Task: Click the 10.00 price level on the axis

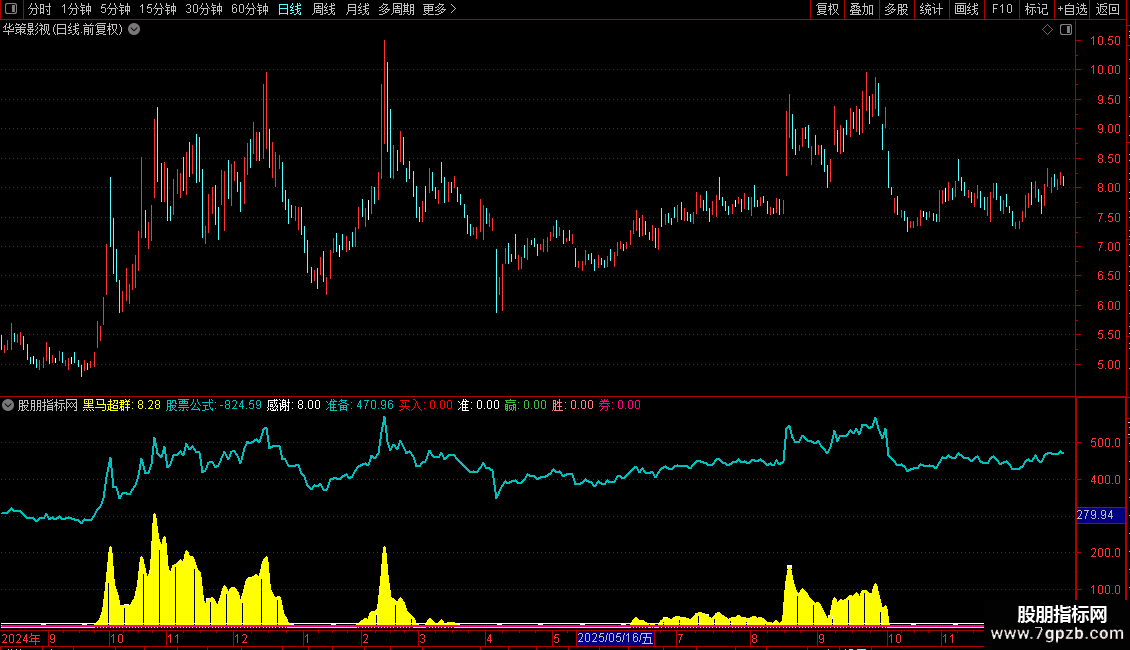Action: (x=1105, y=70)
